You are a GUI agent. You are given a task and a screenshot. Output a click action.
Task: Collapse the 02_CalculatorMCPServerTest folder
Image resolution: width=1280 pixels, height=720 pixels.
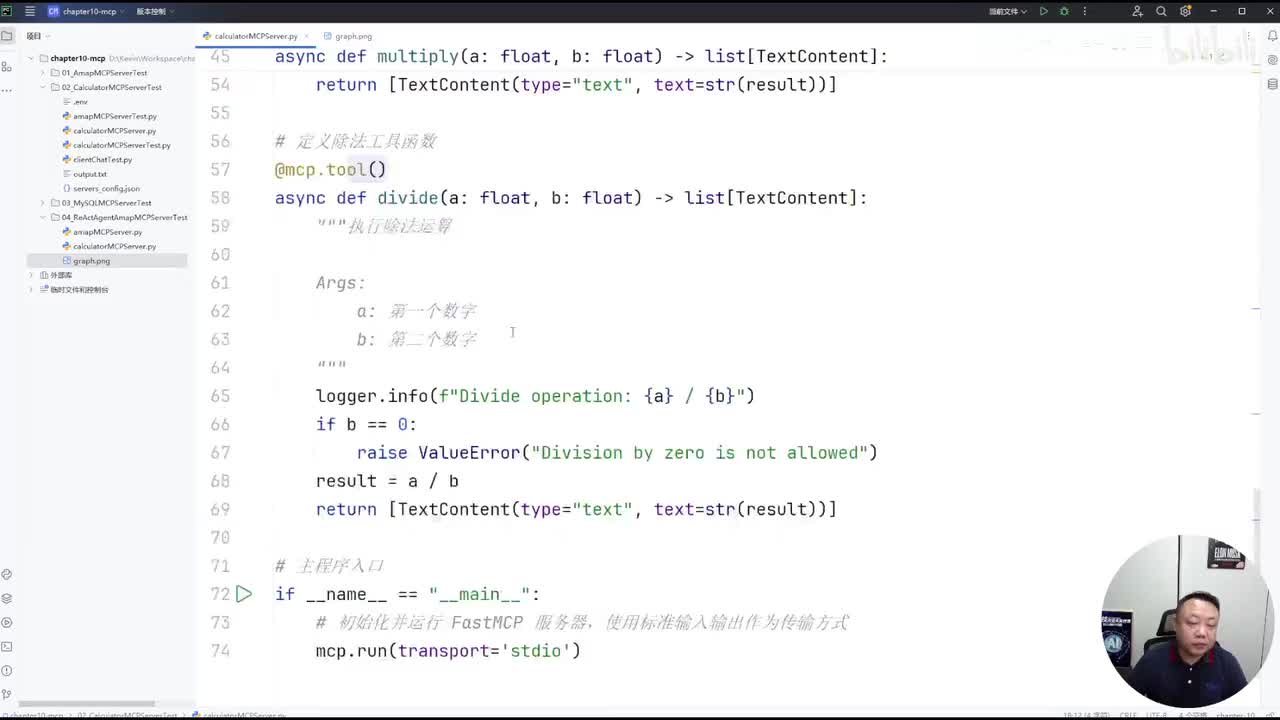point(43,87)
